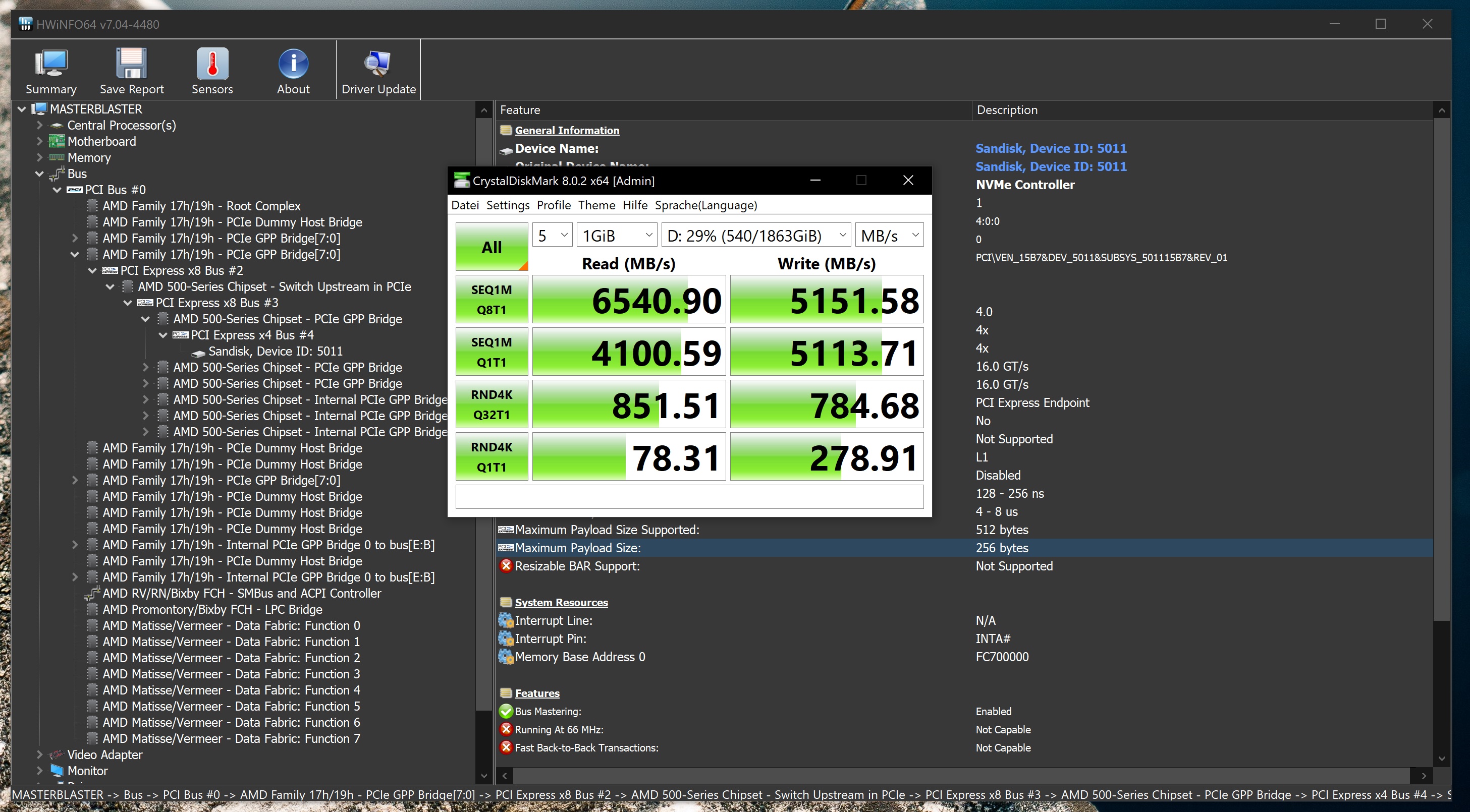Select the Sandisk Device ID 5011 tree item
The height and width of the screenshot is (812, 1470).
(x=275, y=351)
